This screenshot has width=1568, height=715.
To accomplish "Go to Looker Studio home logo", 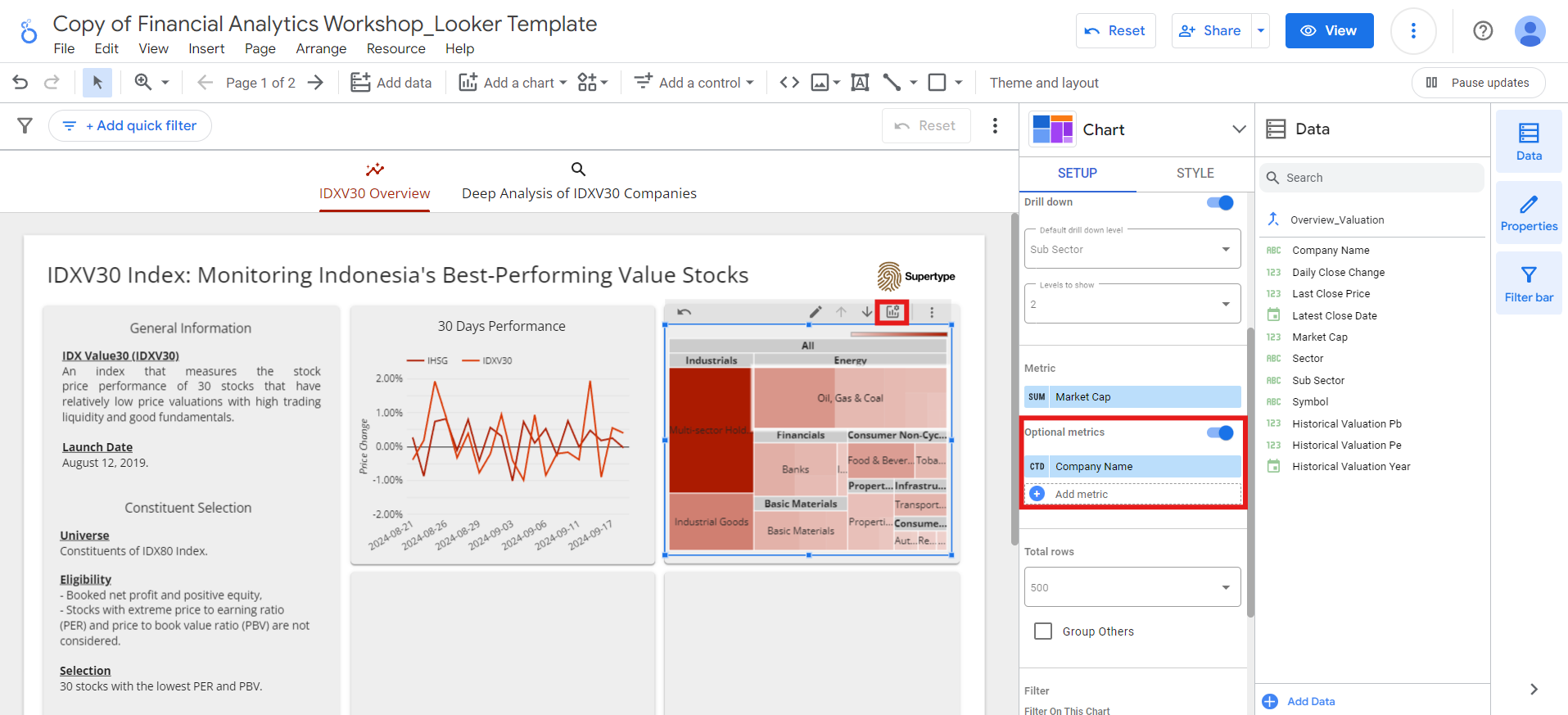I will [x=29, y=32].
